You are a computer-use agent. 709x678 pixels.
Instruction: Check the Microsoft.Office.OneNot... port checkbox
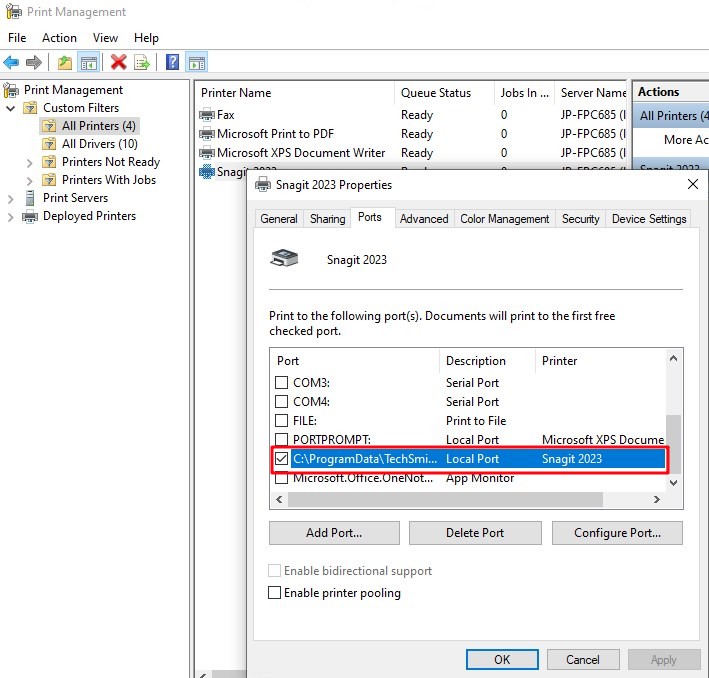click(x=281, y=478)
